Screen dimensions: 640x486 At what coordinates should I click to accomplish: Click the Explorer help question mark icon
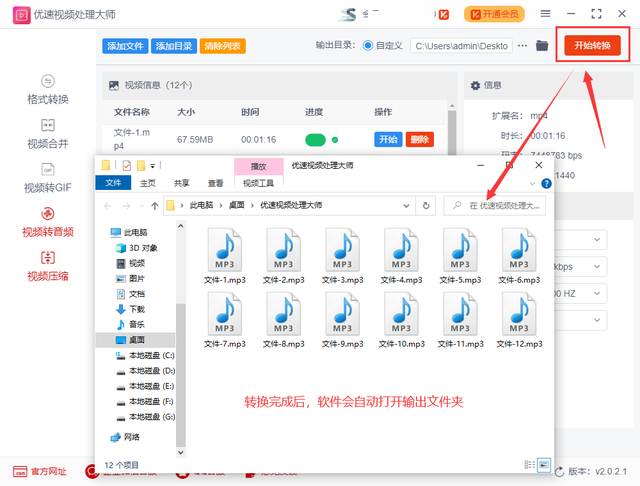(x=546, y=184)
